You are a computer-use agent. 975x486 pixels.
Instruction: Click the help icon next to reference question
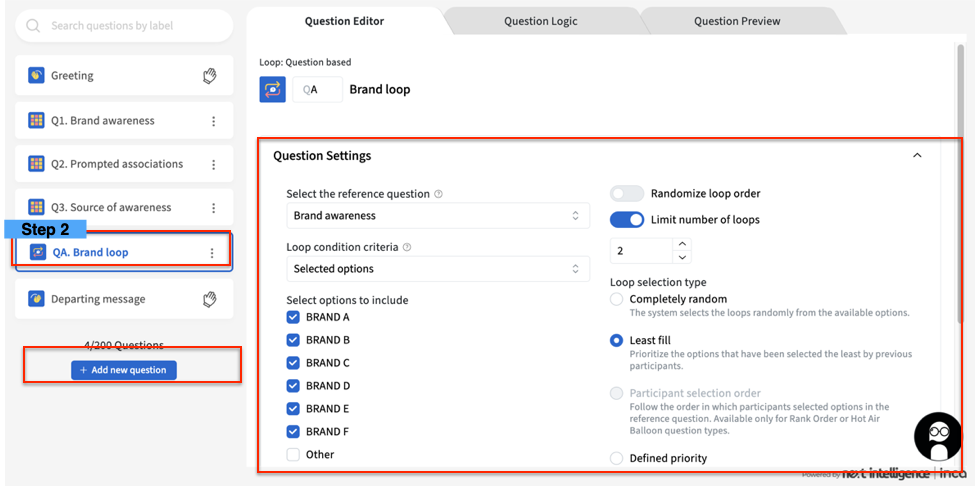pyautogui.click(x=439, y=194)
